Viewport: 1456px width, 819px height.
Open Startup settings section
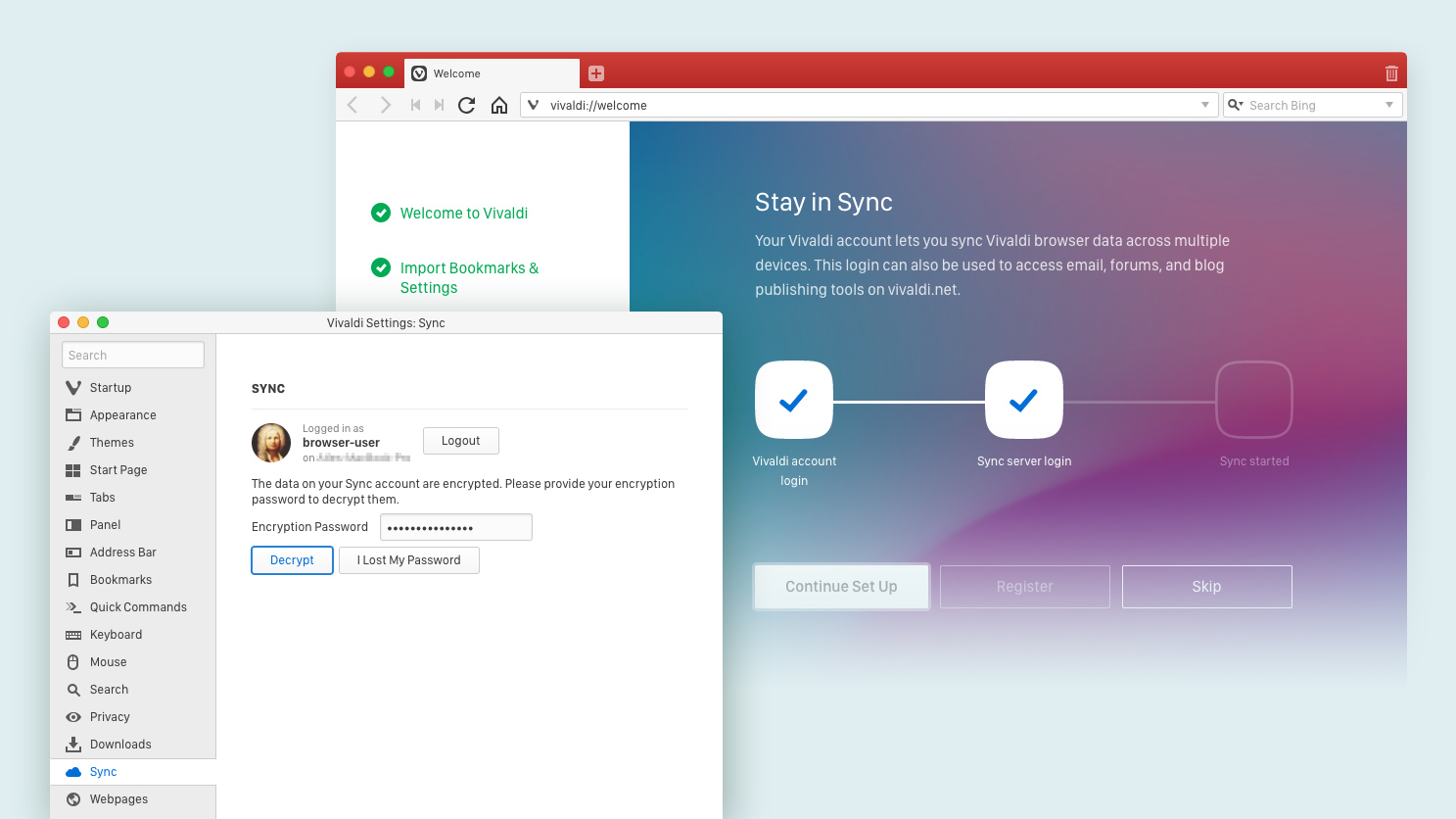tap(133, 388)
